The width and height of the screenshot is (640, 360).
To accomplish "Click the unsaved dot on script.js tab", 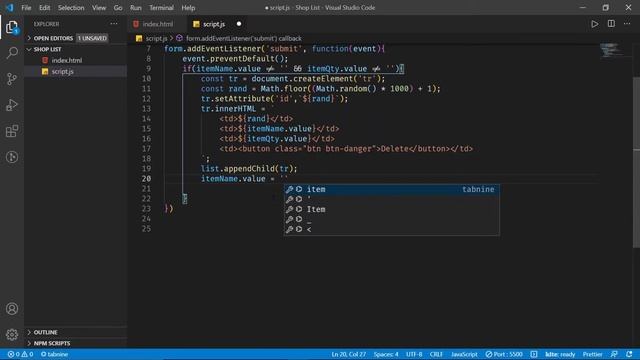I will pos(239,24).
